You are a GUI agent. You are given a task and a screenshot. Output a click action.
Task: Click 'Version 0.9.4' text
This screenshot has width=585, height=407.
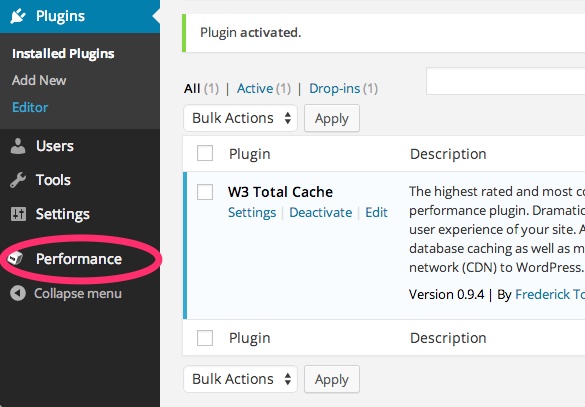click(447, 294)
